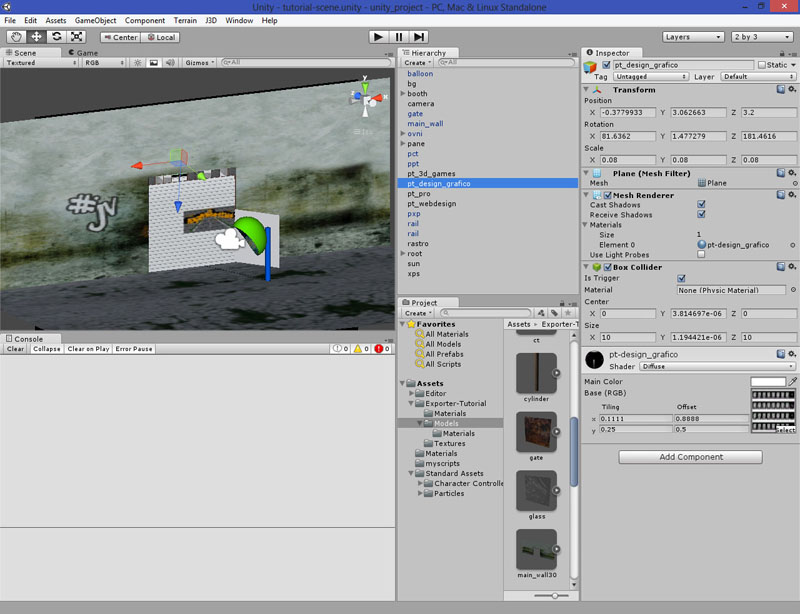This screenshot has height=614, width=800.
Task: Toggle the Is Trigger checkbox
Action: pyautogui.click(x=681, y=278)
